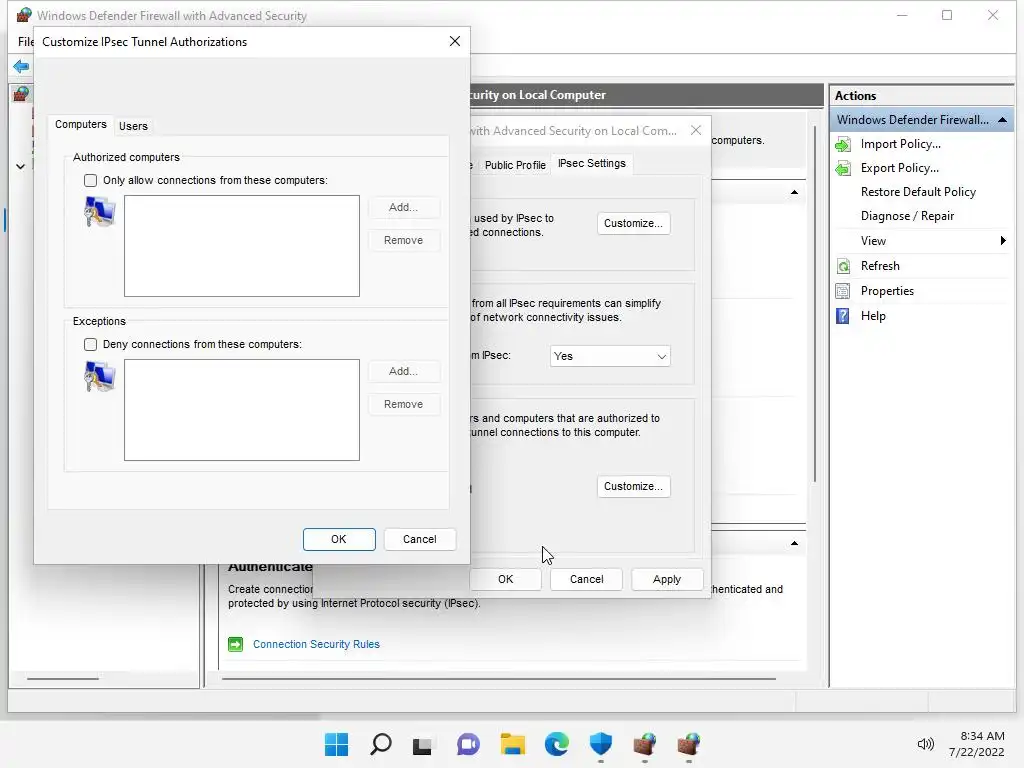Click the Import Policy icon
This screenshot has height=768, width=1024.
pyautogui.click(x=843, y=144)
